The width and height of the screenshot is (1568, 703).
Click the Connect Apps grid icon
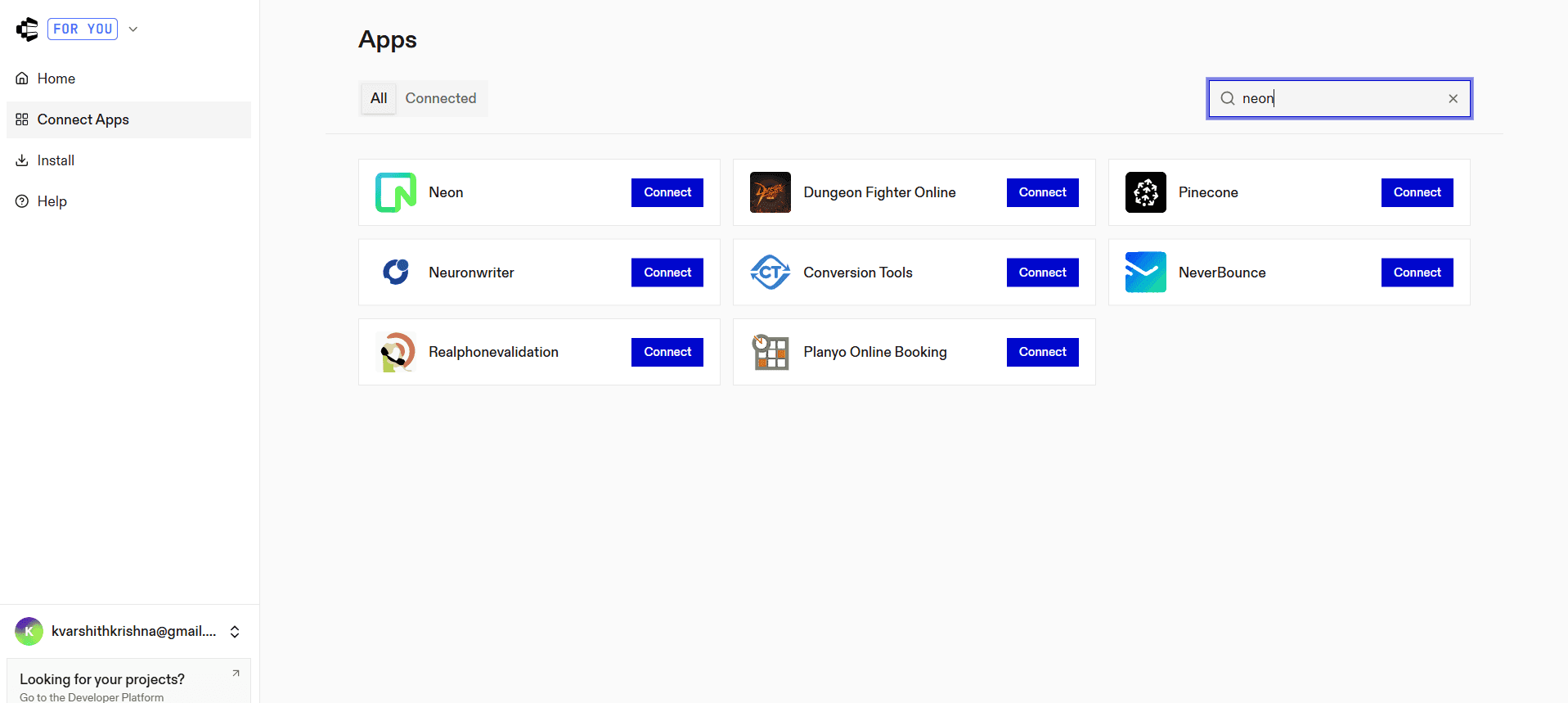(x=22, y=119)
